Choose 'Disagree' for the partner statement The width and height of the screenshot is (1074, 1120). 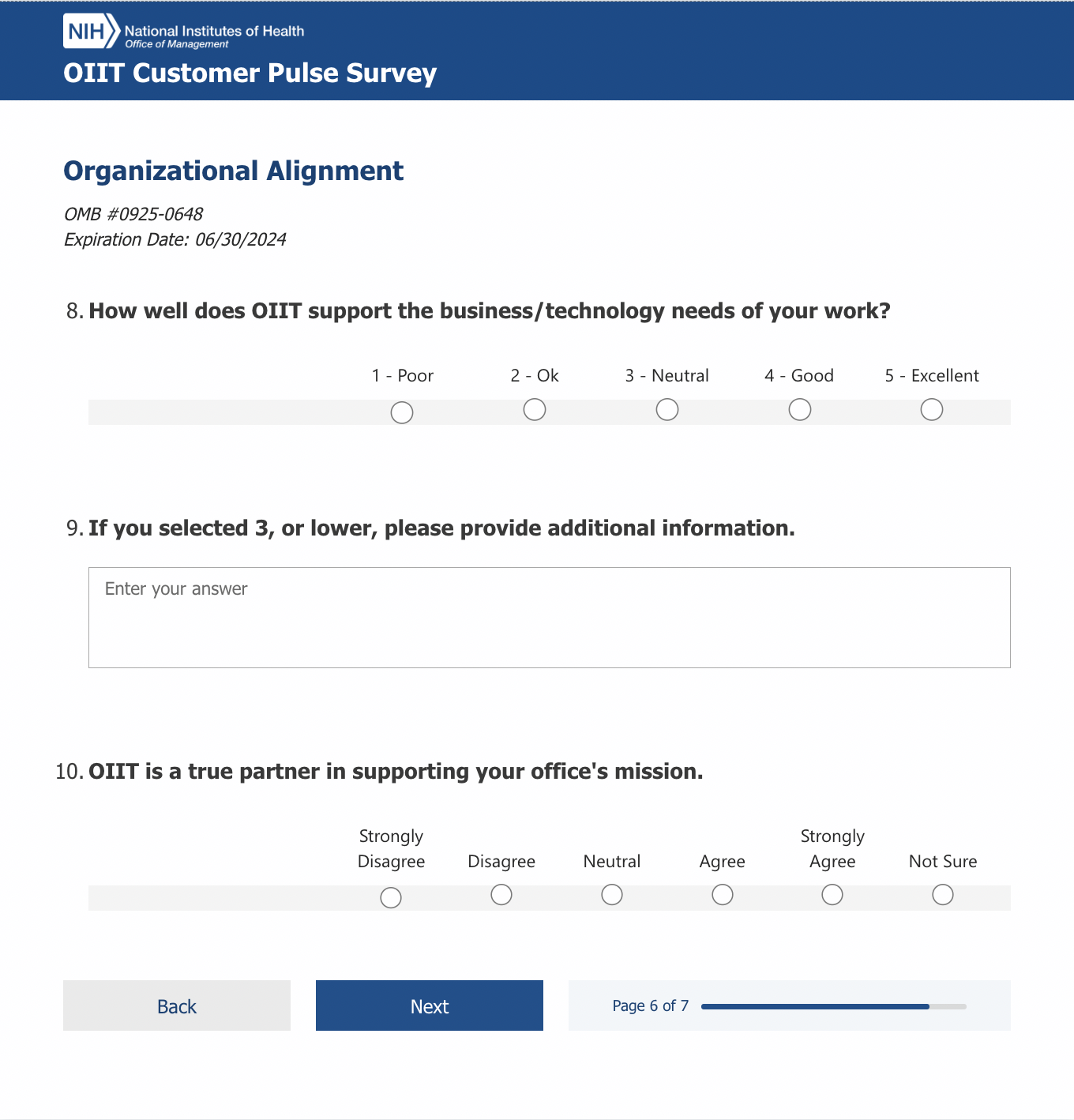501,895
